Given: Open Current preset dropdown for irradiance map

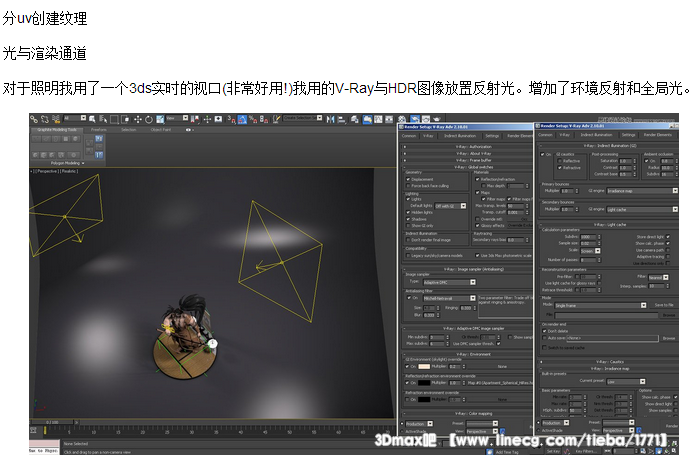Looking at the screenshot, I should [626, 382].
